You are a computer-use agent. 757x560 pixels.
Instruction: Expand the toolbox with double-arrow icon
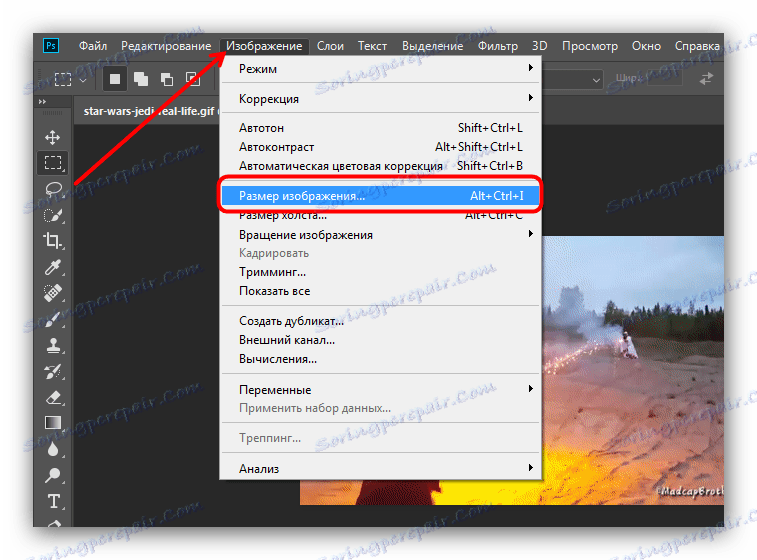coord(42,101)
